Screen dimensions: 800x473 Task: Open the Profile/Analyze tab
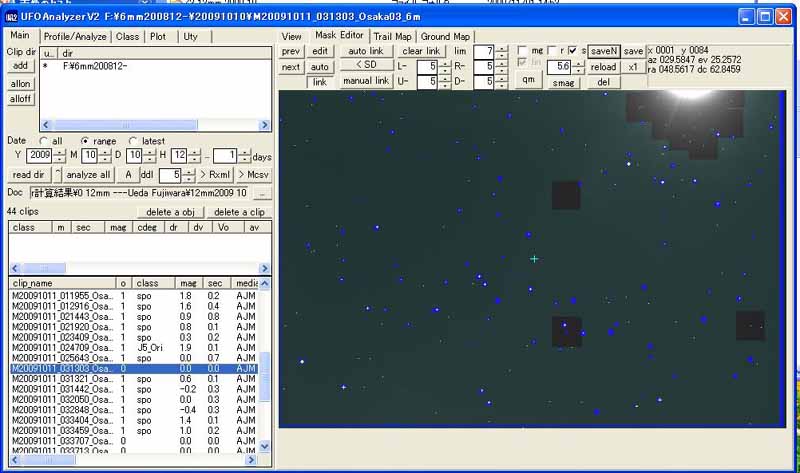point(75,36)
